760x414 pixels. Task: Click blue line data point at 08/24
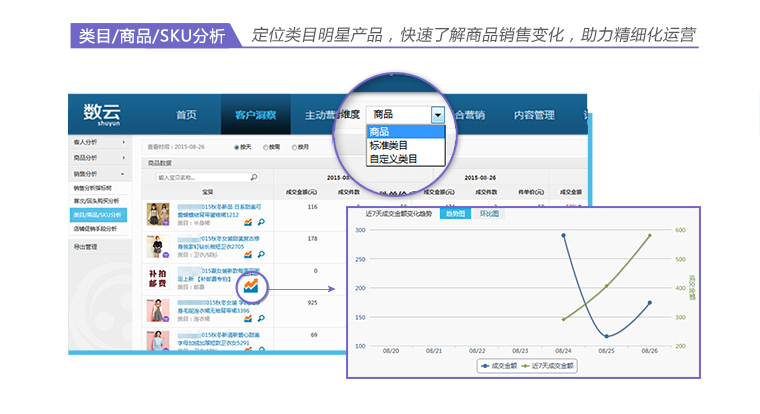[563, 236]
